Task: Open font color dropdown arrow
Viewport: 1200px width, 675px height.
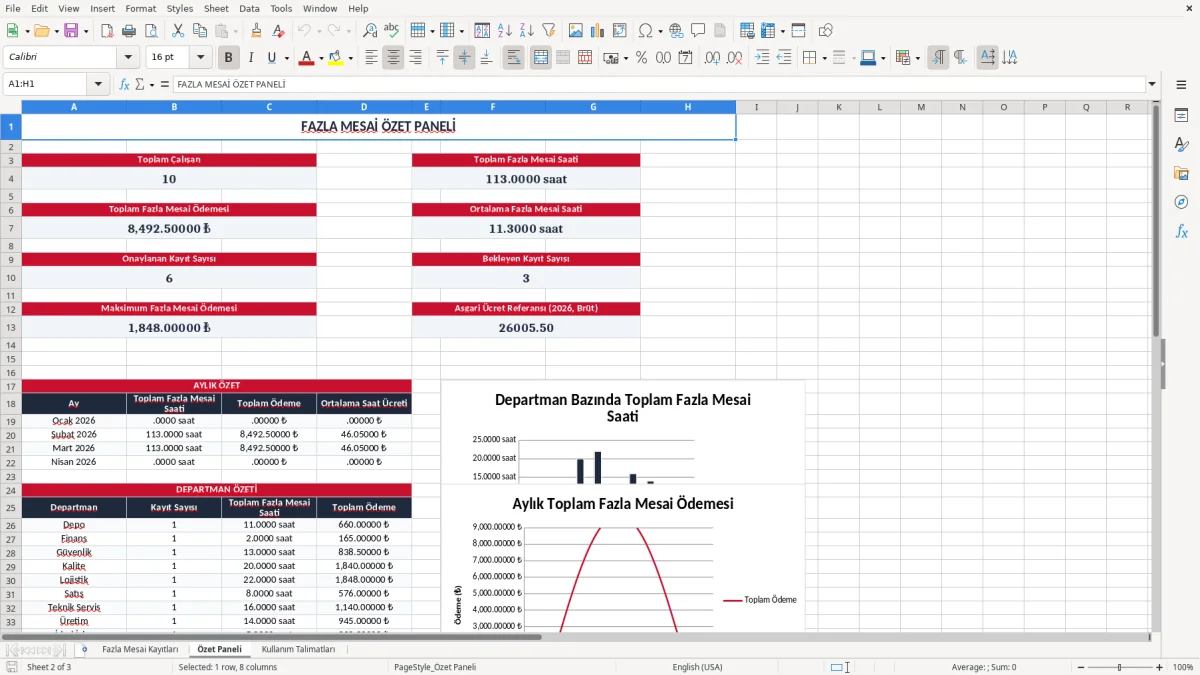Action: pos(320,58)
